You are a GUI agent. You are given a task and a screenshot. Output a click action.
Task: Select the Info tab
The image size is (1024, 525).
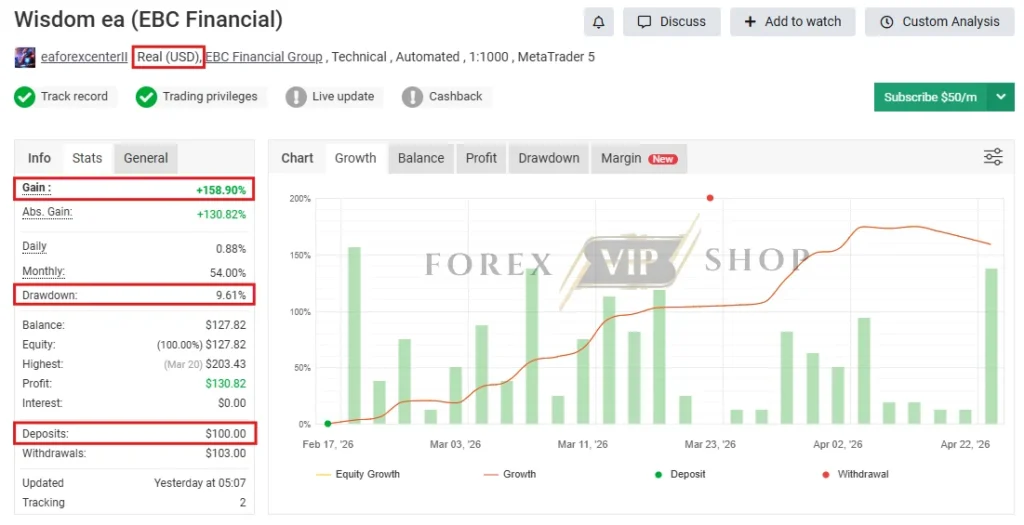tap(39, 158)
